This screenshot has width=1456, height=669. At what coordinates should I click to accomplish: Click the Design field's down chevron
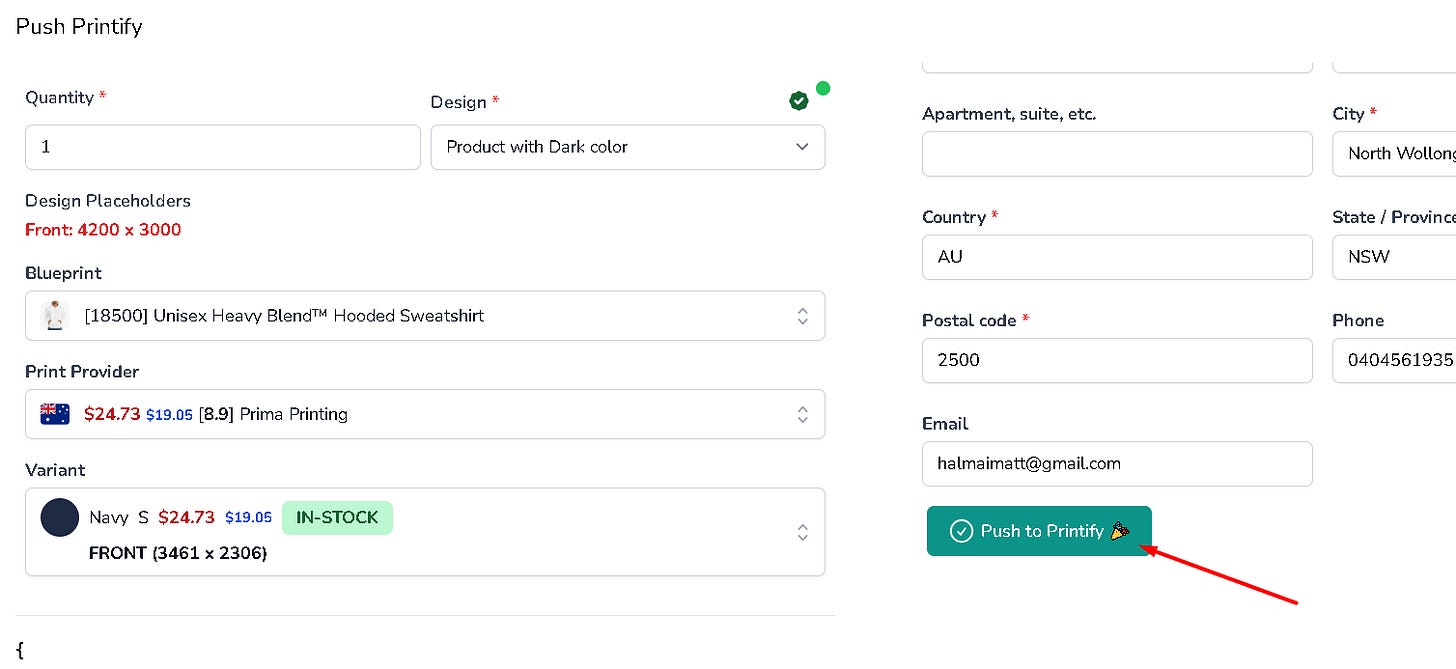click(802, 147)
